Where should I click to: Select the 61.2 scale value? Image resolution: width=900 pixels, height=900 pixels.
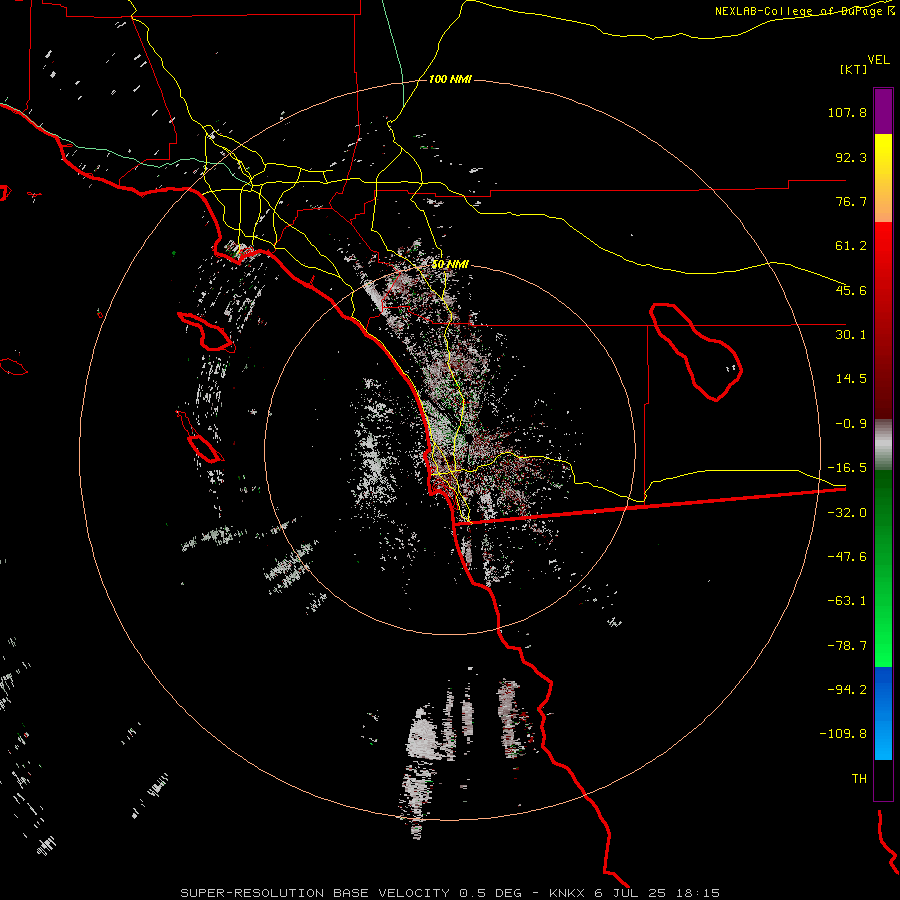[851, 246]
